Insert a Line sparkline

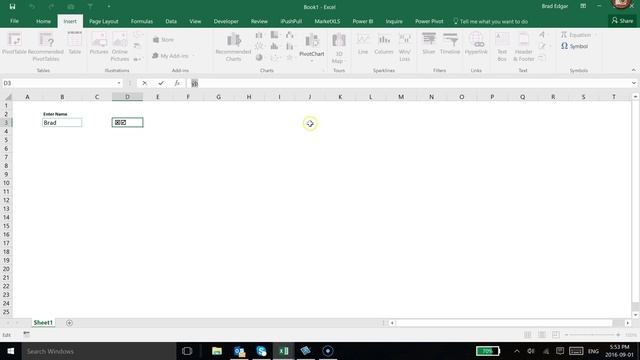pyautogui.click(x=363, y=44)
